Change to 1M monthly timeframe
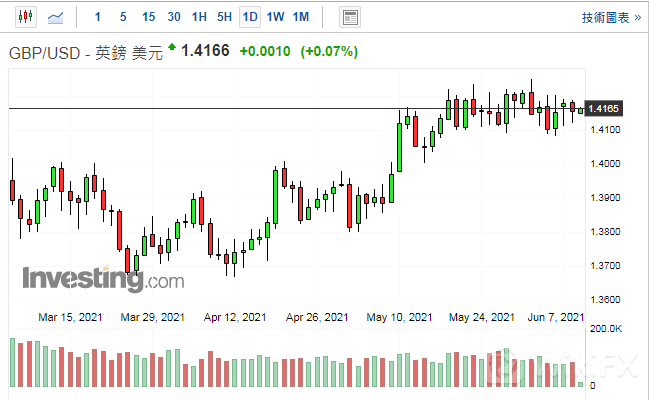Viewport: 649px width, 400px height. (x=301, y=17)
